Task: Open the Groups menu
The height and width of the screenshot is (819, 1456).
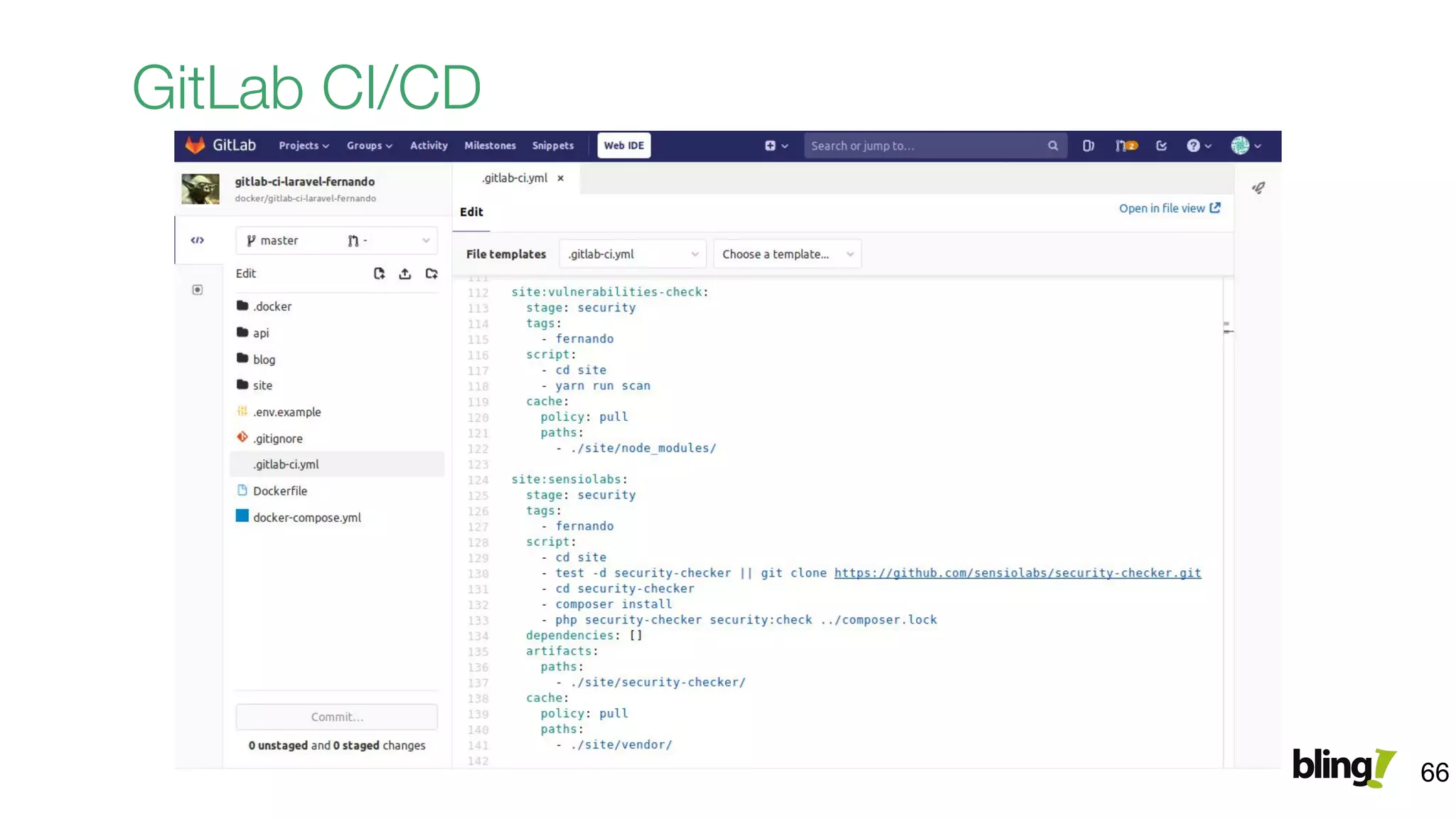Action: tap(369, 146)
